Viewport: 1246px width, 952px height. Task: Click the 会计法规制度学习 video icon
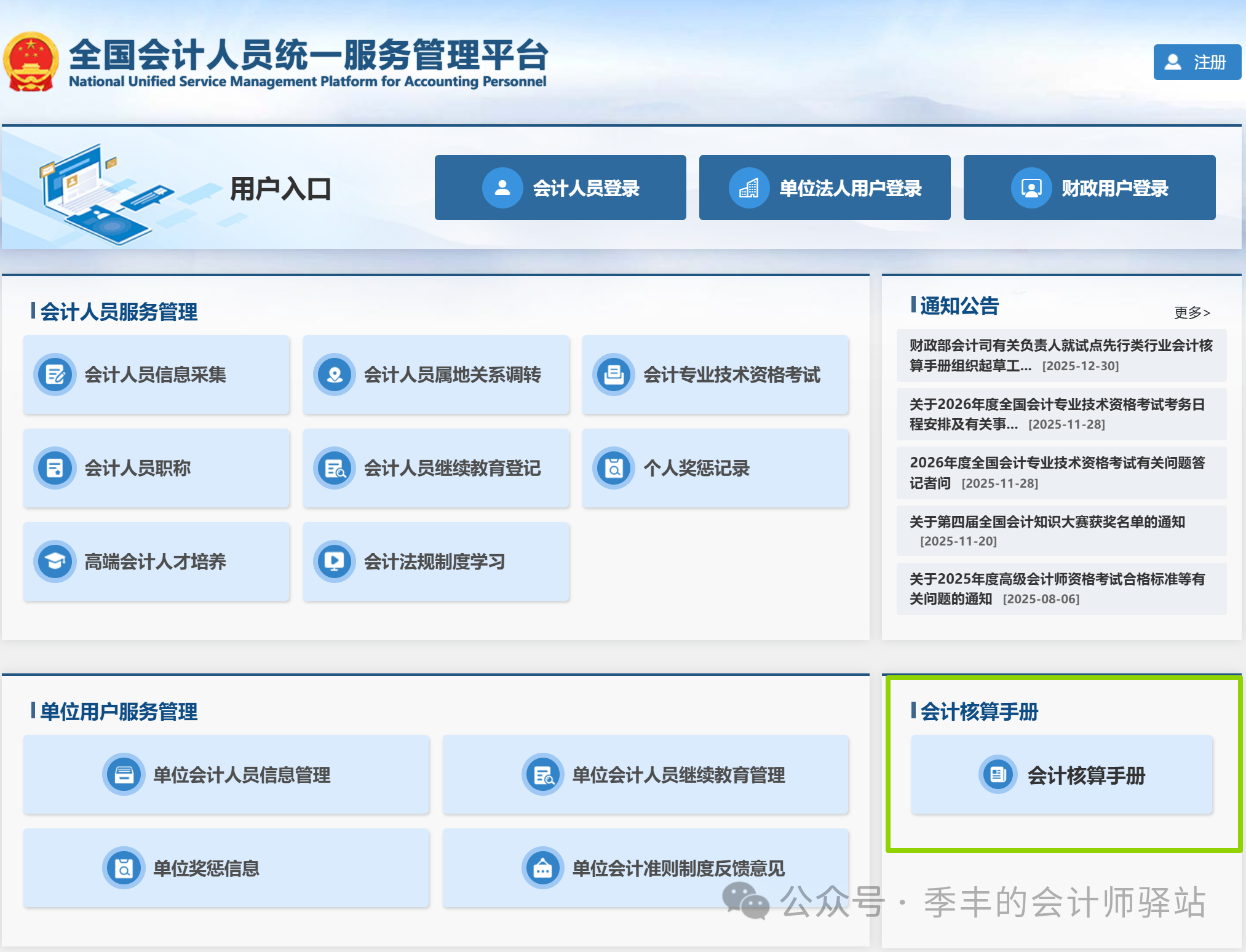pyautogui.click(x=335, y=561)
